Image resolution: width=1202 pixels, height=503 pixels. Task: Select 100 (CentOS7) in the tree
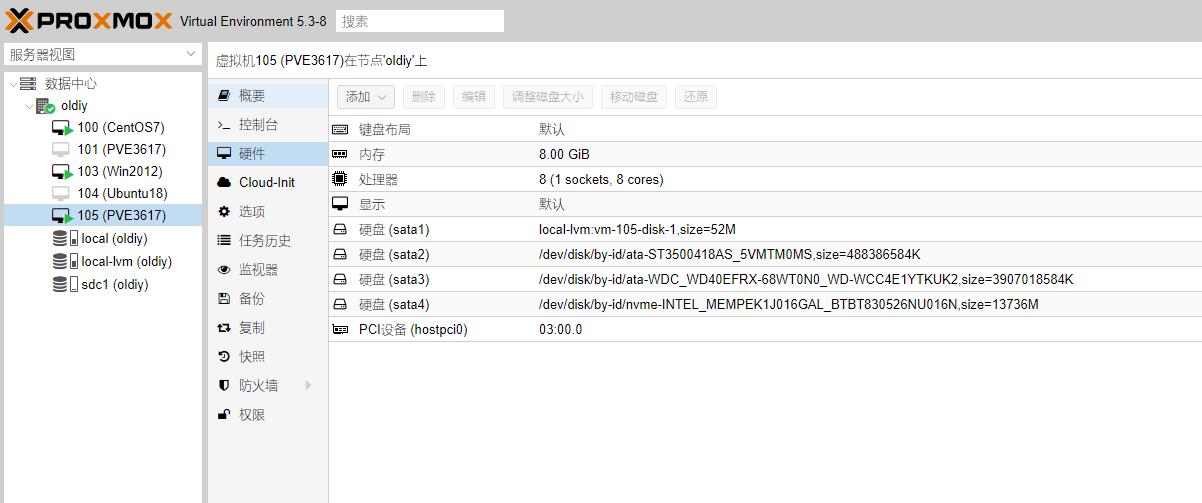[x=121, y=128]
